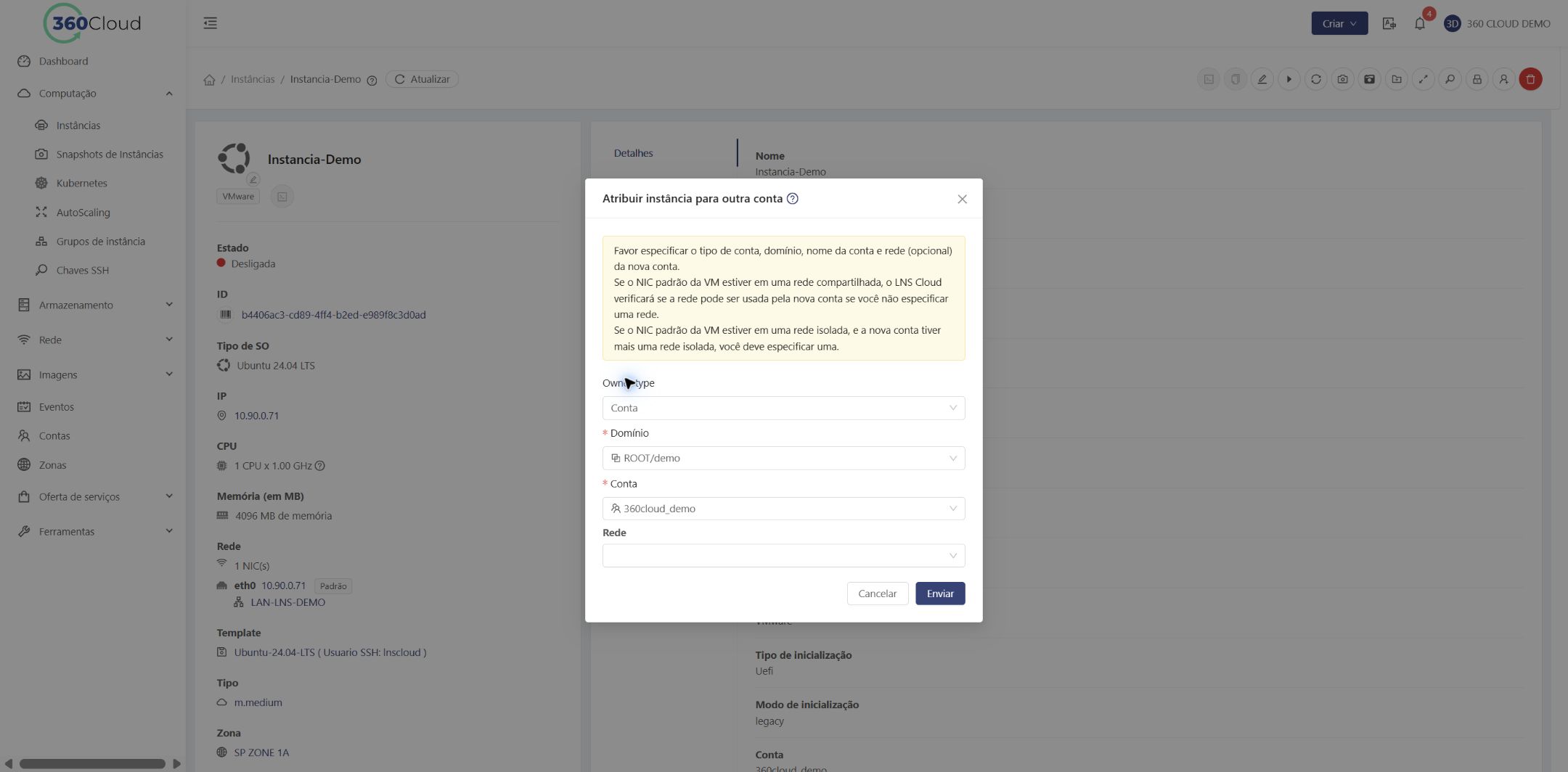Open the empty Rede dropdown
Screen dimensions: 1568x772
(783, 556)
